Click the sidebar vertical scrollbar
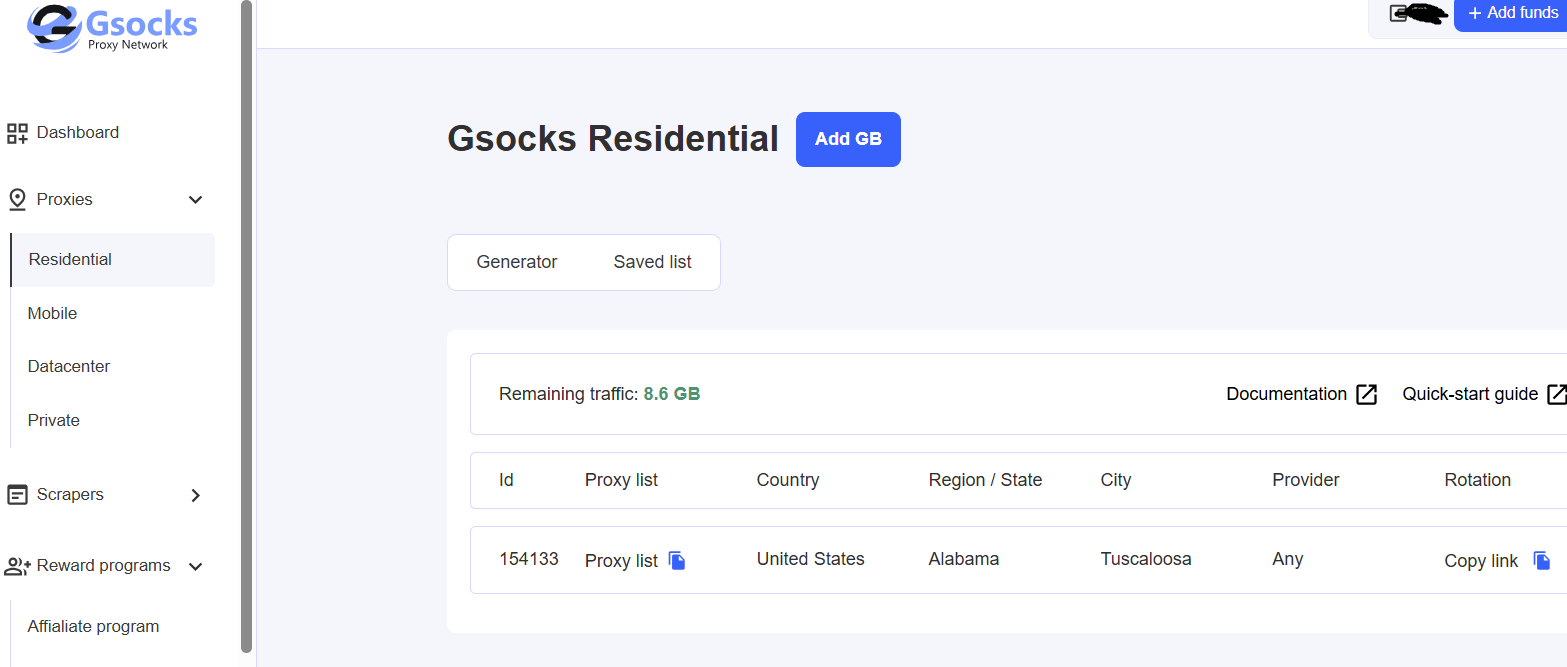This screenshot has height=667, width=1567. pos(246,326)
